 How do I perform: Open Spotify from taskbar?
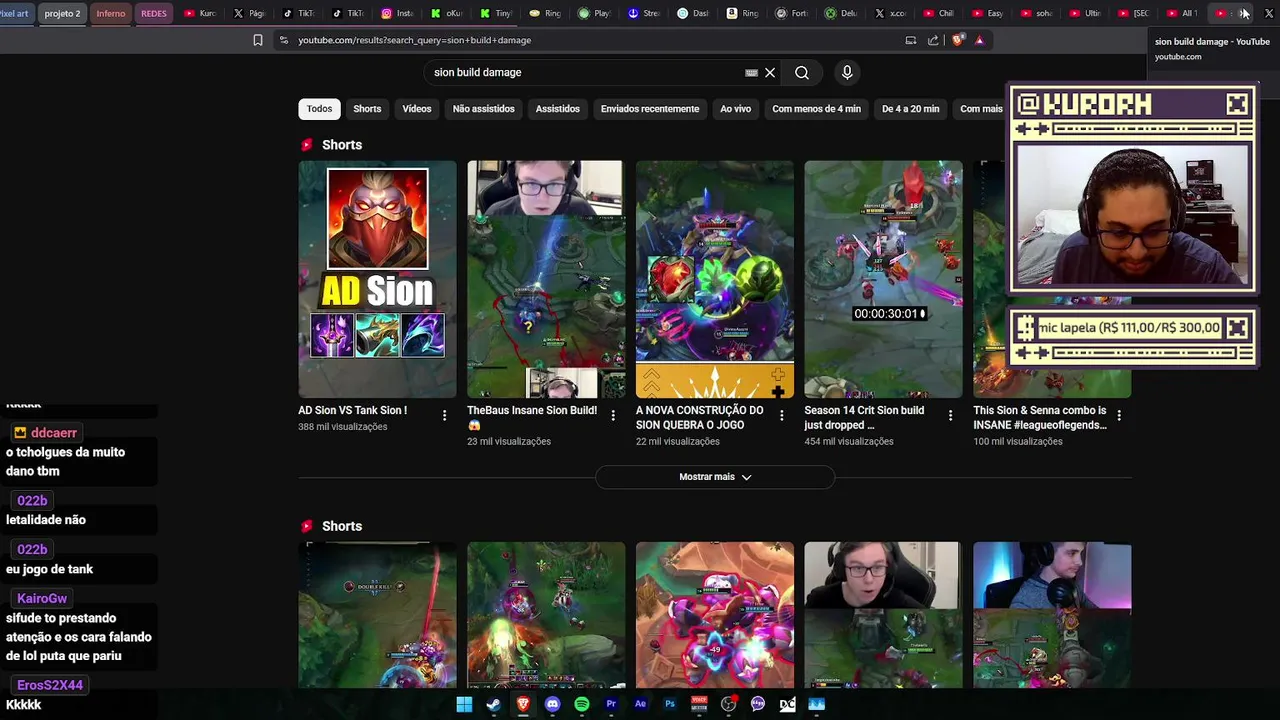click(x=582, y=704)
